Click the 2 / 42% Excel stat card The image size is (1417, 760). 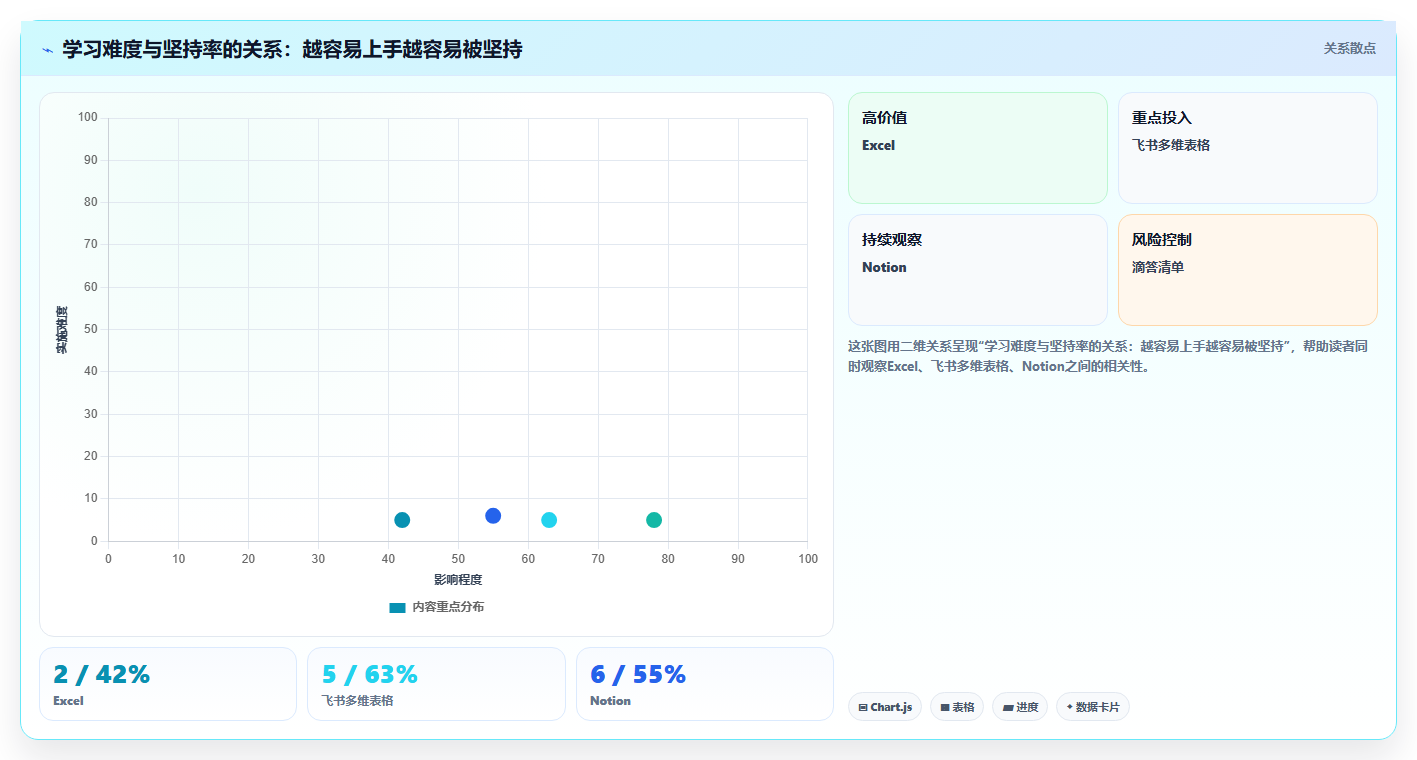tap(168, 684)
